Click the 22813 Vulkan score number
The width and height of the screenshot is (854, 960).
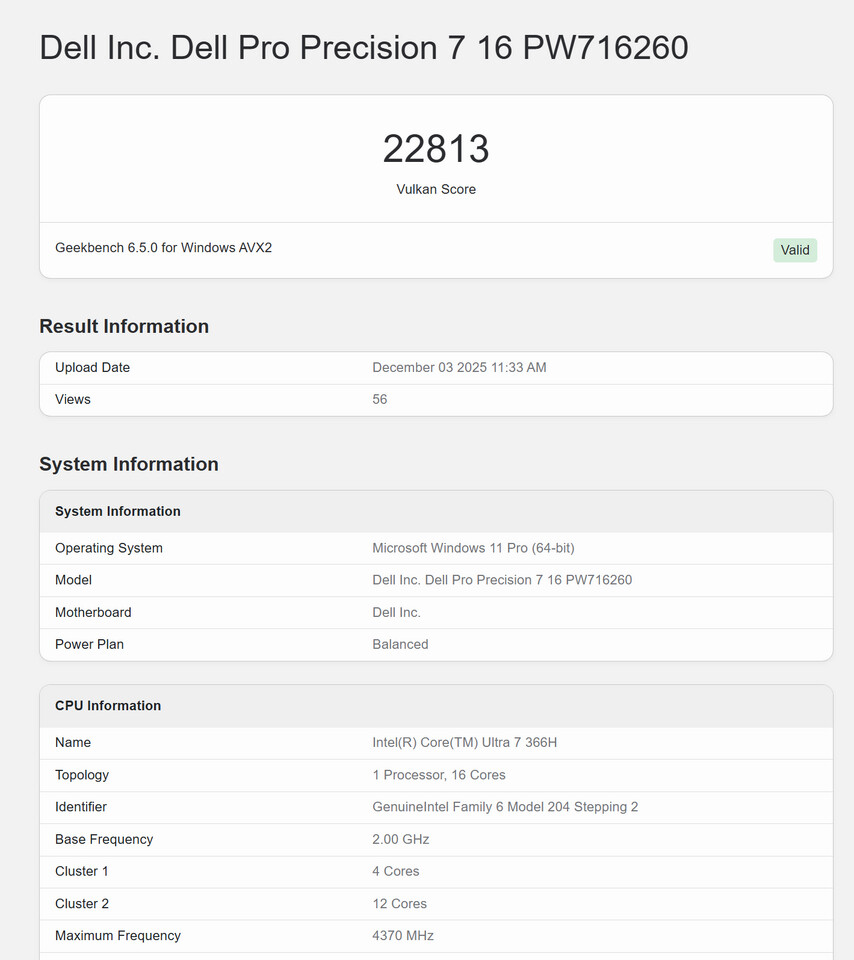[436, 149]
